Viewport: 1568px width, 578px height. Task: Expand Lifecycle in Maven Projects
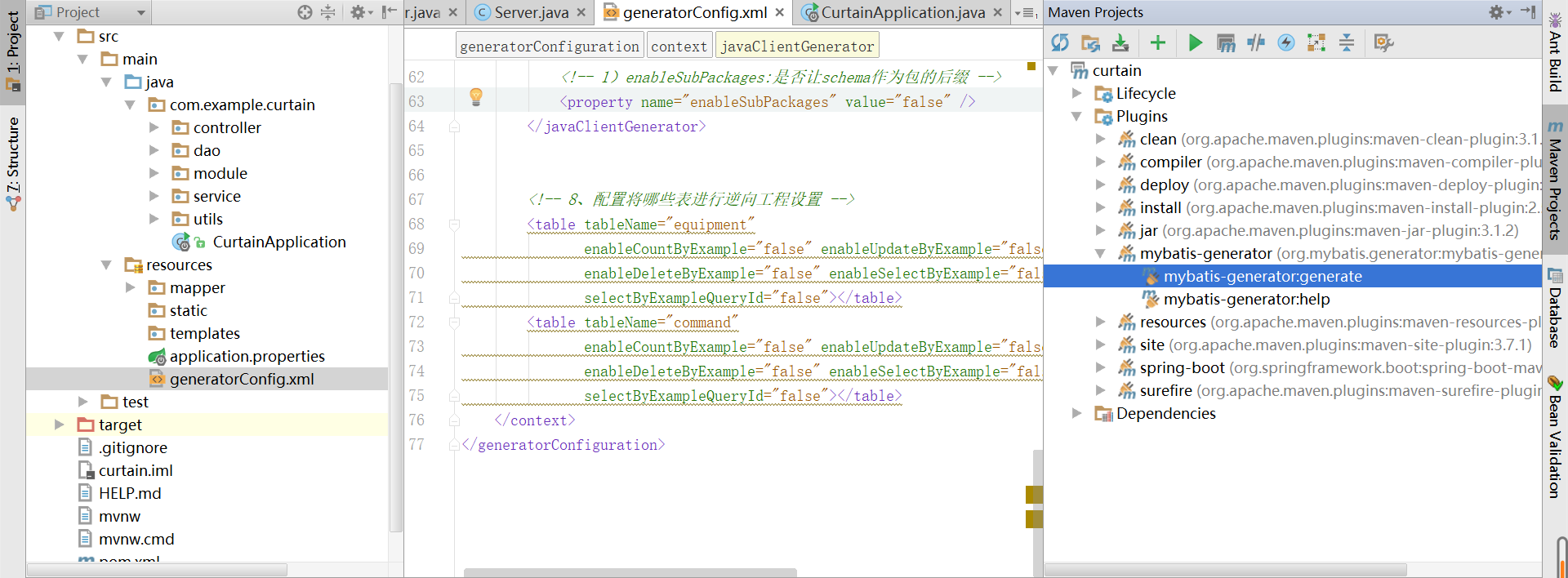[1077, 93]
